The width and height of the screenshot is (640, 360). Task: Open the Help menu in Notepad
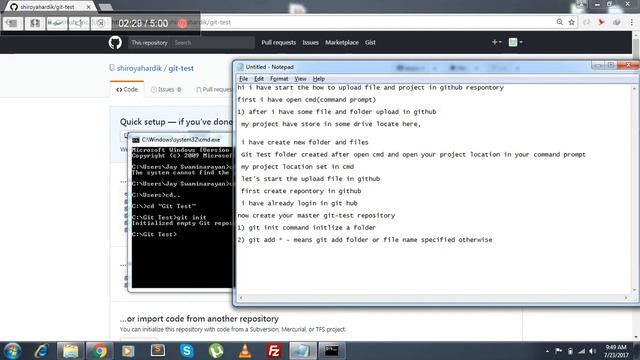[x=318, y=79]
